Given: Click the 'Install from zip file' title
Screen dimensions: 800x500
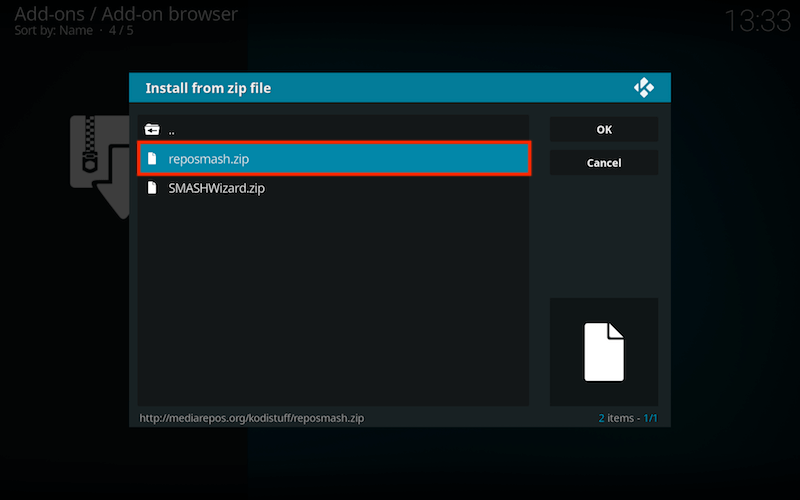Looking at the screenshot, I should pos(208,88).
